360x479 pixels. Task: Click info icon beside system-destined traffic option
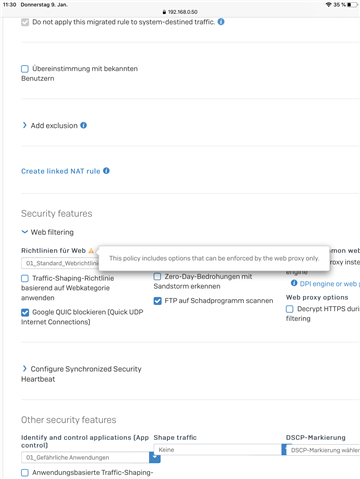(x=221, y=22)
